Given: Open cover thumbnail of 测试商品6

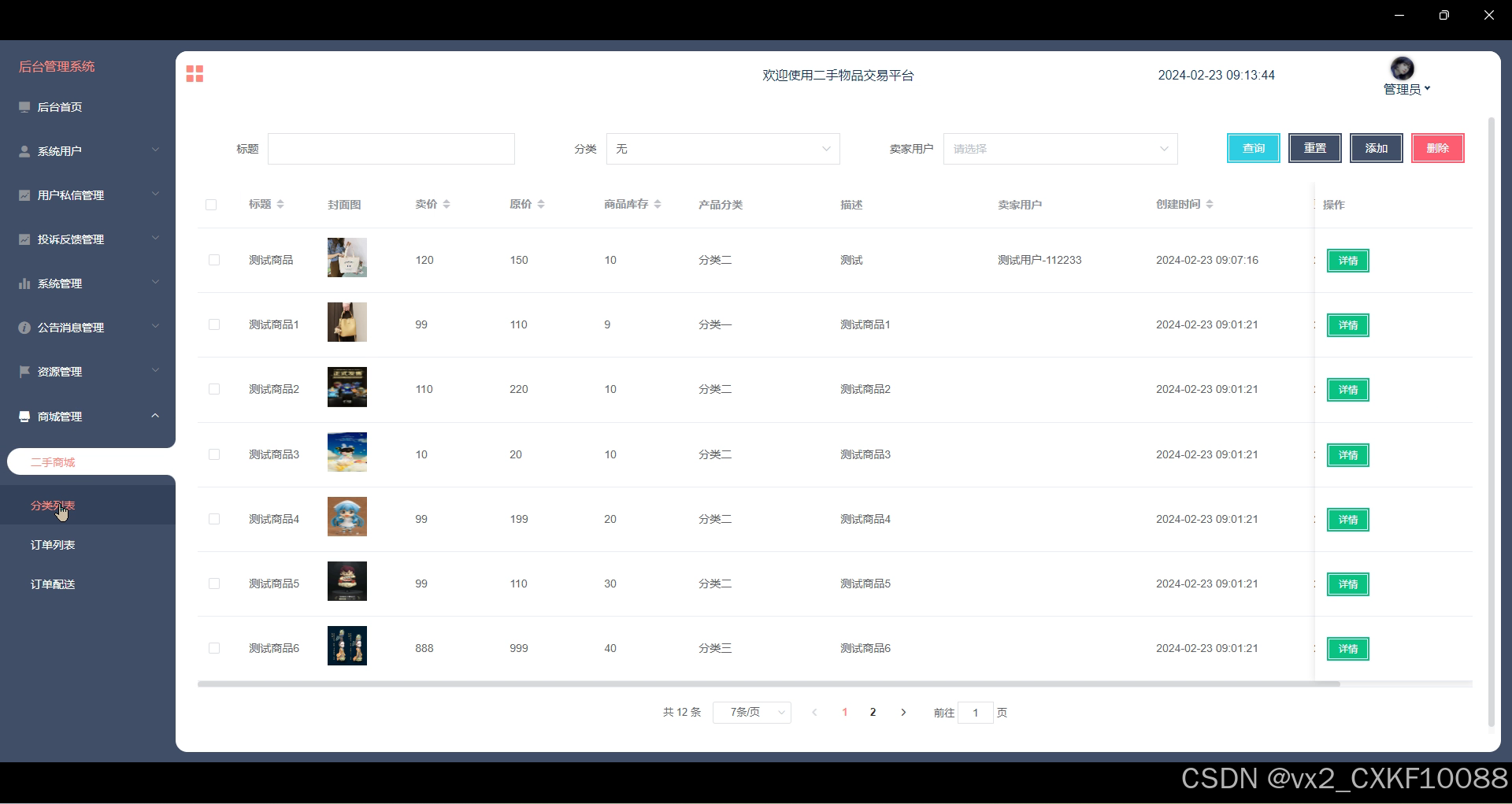Looking at the screenshot, I should click(x=347, y=647).
